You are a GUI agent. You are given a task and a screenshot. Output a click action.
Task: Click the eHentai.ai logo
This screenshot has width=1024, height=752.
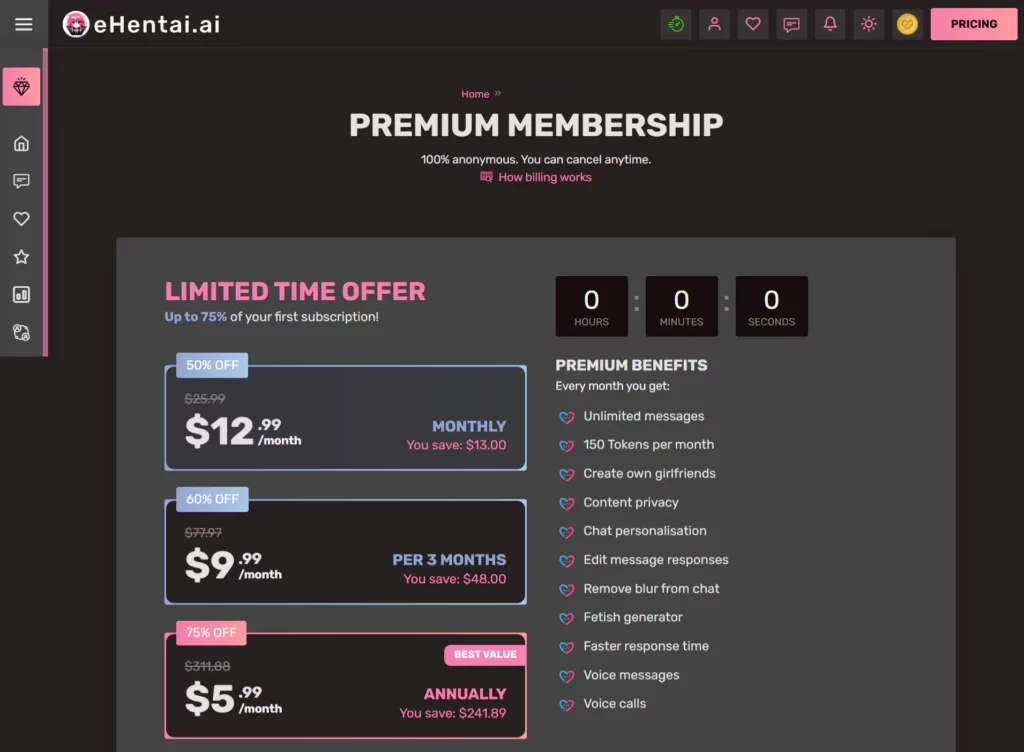coord(142,24)
